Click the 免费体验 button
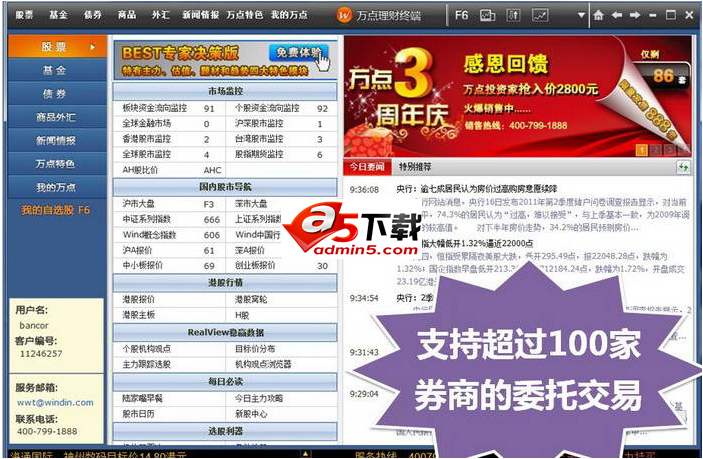Image resolution: width=703 pixels, height=459 pixels. coord(298,52)
